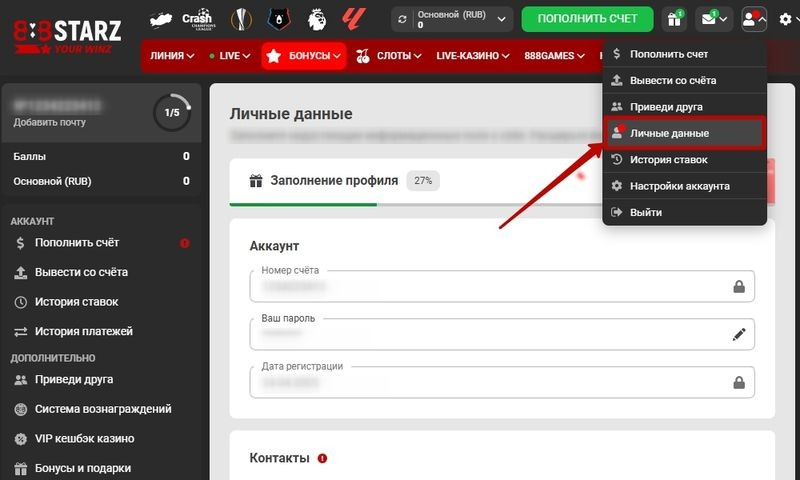Screen dimensions: 800x480
Task: Open the gift bonuses icon in header
Action: coord(675,19)
